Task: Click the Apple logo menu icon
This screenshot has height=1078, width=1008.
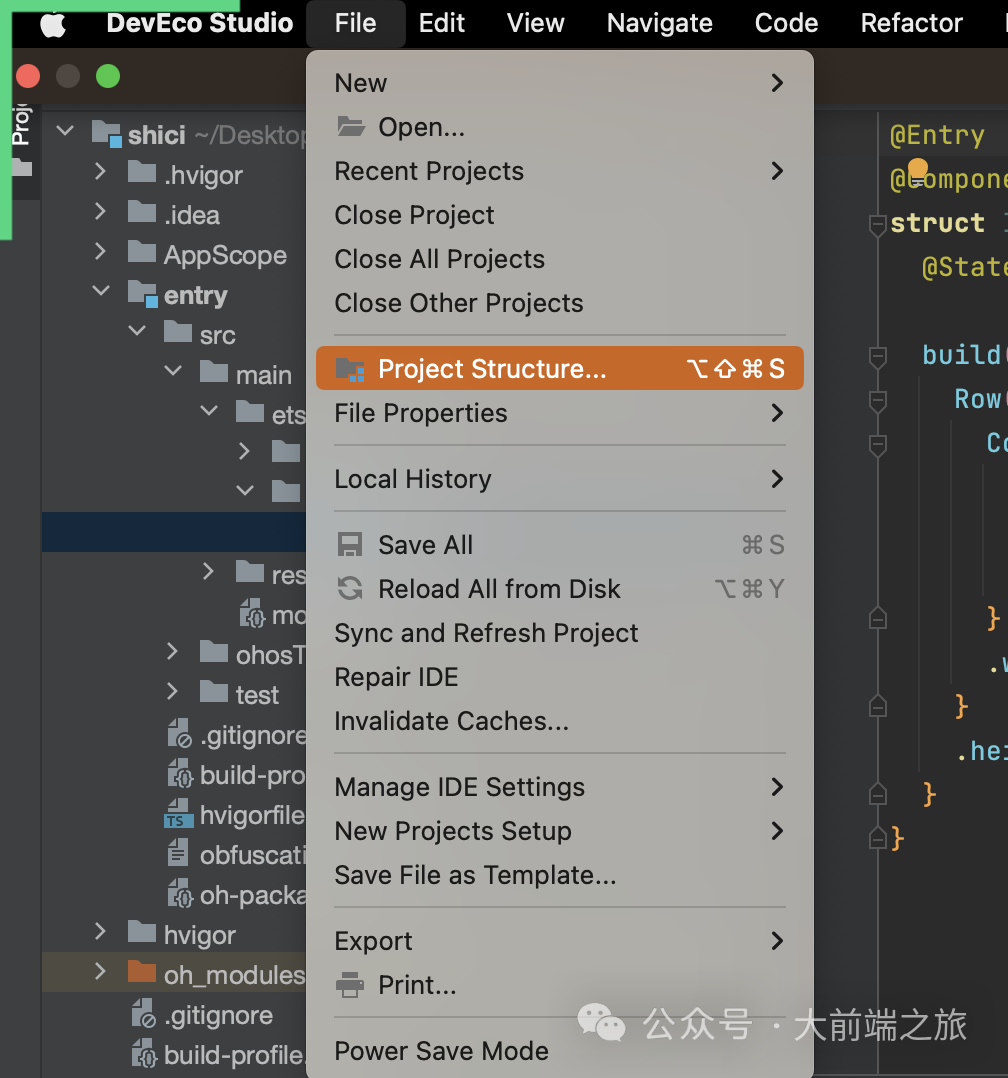Action: point(53,24)
